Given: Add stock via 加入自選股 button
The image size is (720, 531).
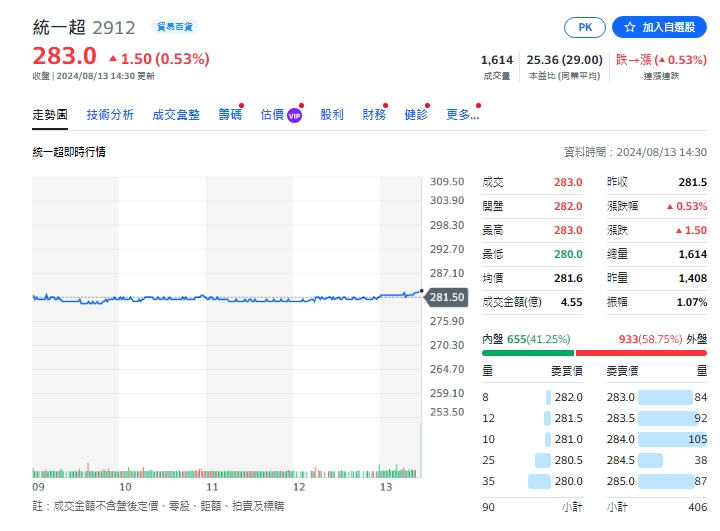Looking at the screenshot, I should coord(659,27).
